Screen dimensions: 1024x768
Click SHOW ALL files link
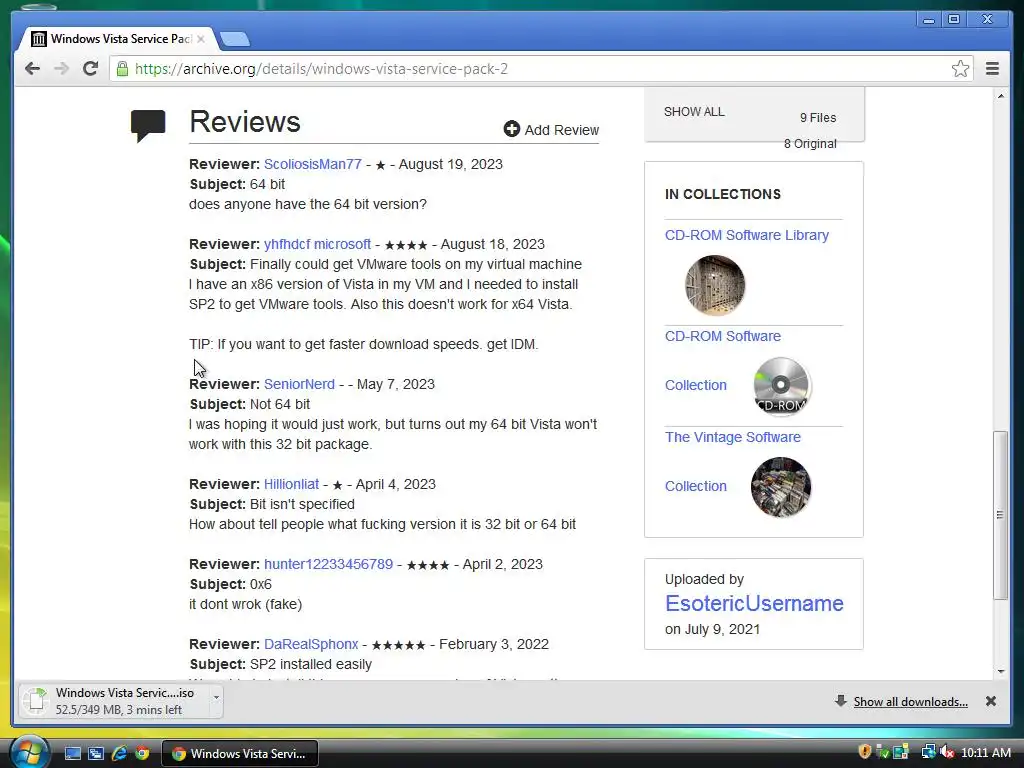pos(694,112)
